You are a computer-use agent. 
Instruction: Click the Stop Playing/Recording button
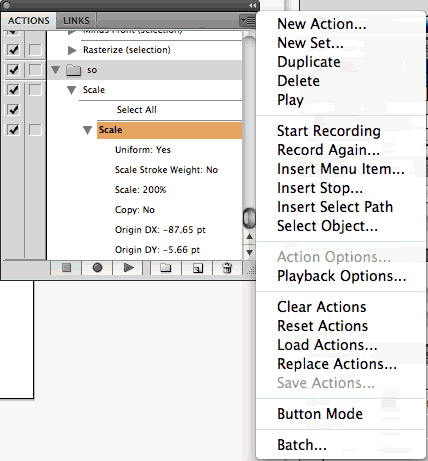(66, 268)
